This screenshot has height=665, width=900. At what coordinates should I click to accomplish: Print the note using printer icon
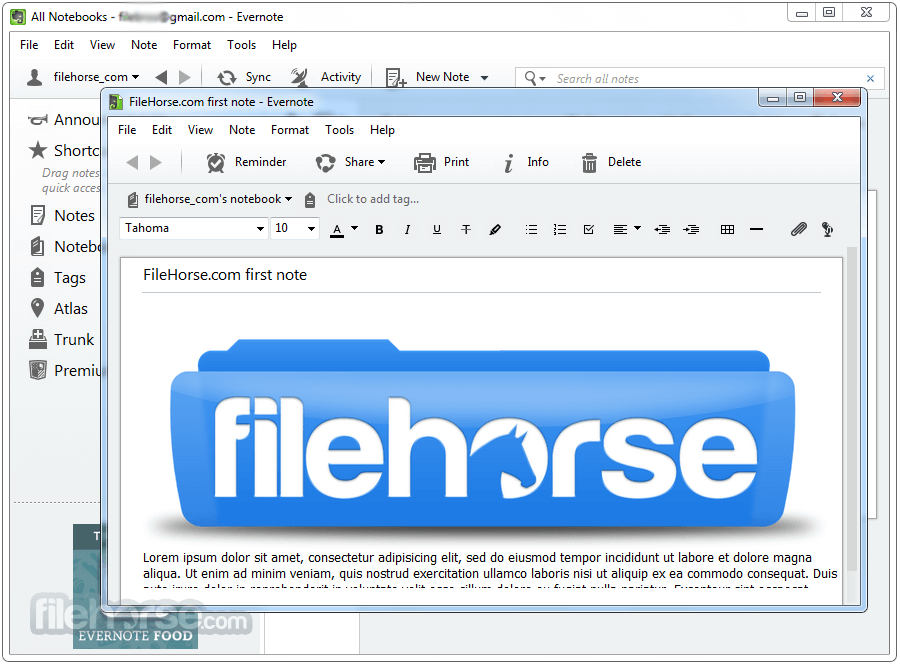tap(425, 162)
